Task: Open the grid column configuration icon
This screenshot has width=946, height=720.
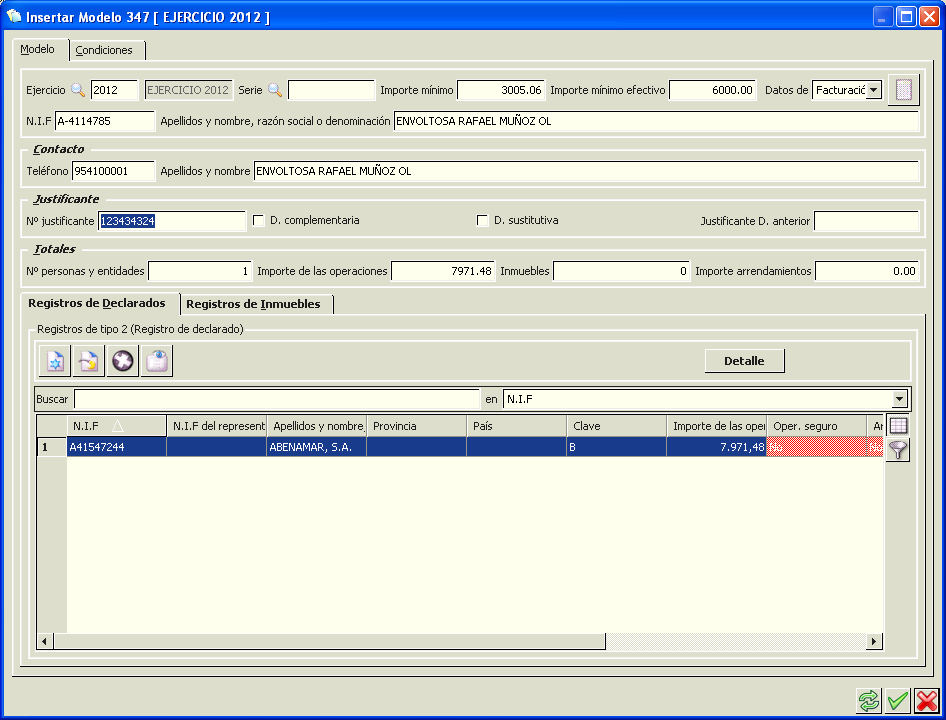Action: (x=898, y=425)
